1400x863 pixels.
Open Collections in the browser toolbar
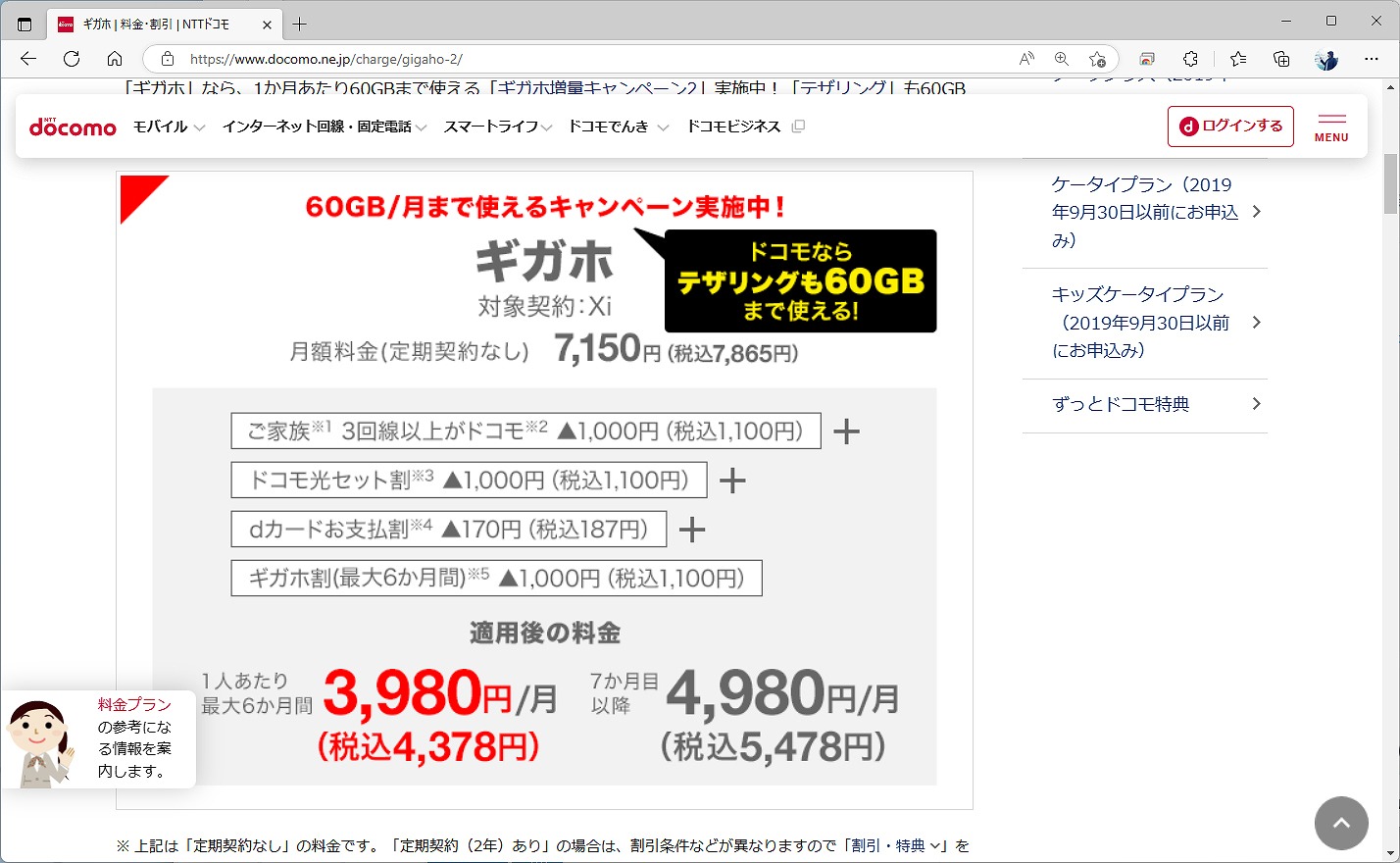pyautogui.click(x=1281, y=59)
